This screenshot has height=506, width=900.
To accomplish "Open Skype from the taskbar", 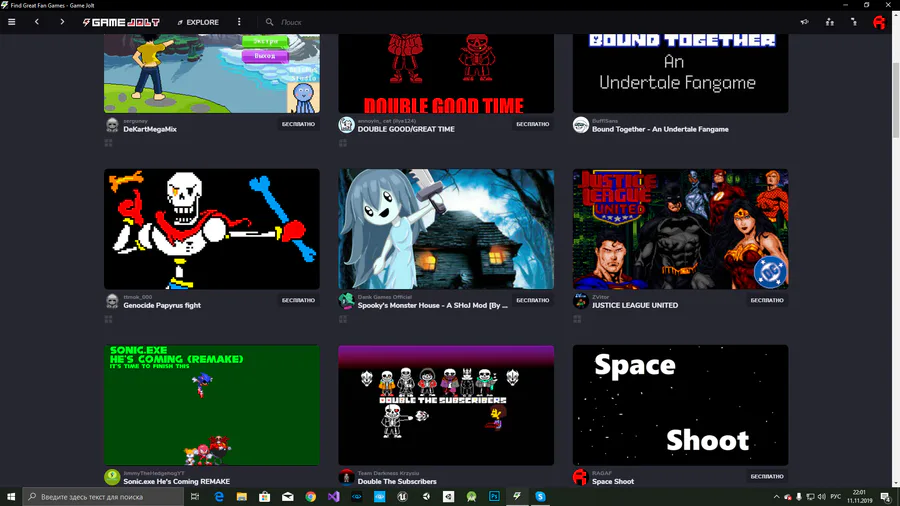I will coord(540,497).
